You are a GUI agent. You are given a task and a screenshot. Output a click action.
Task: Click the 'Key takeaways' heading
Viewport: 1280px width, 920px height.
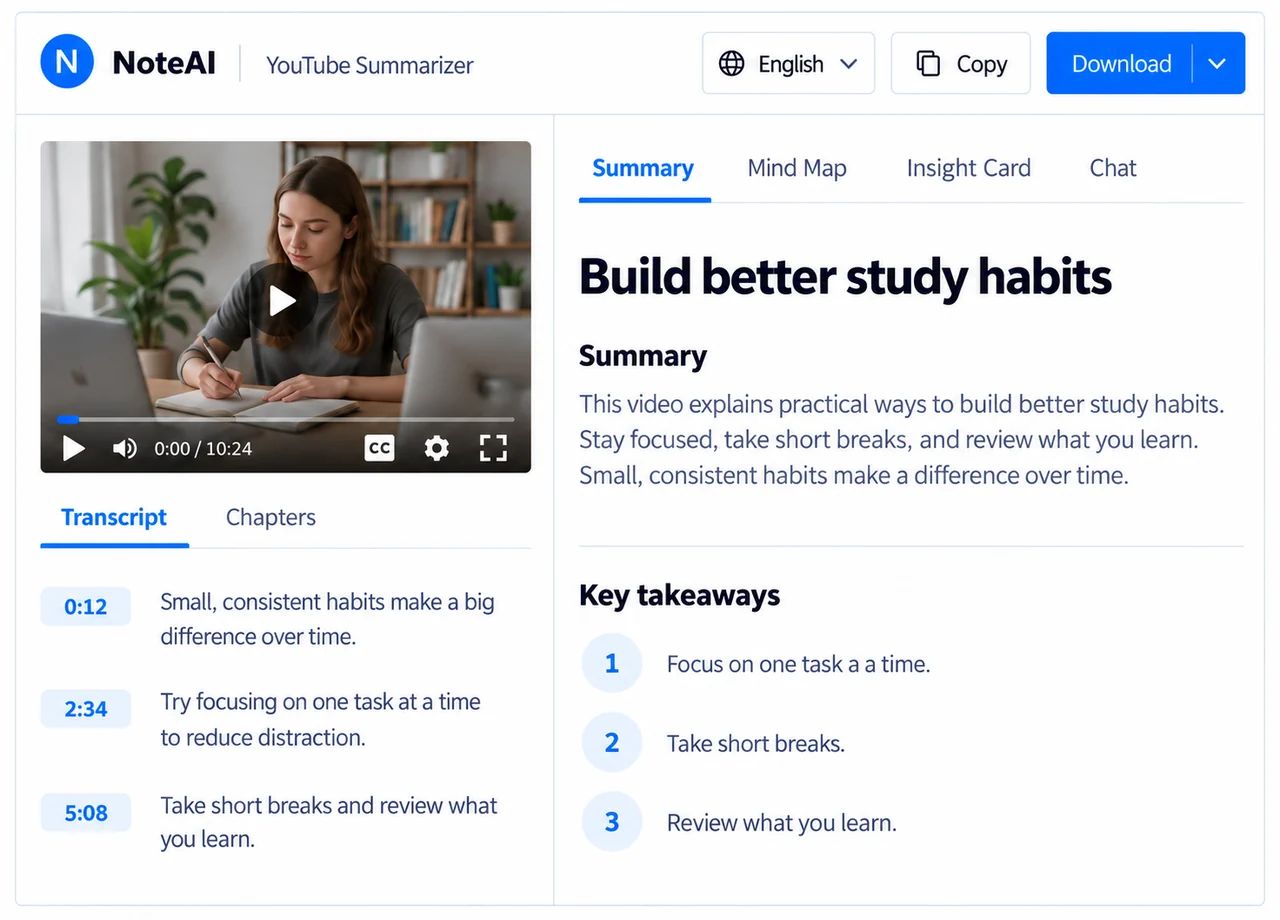(680, 596)
